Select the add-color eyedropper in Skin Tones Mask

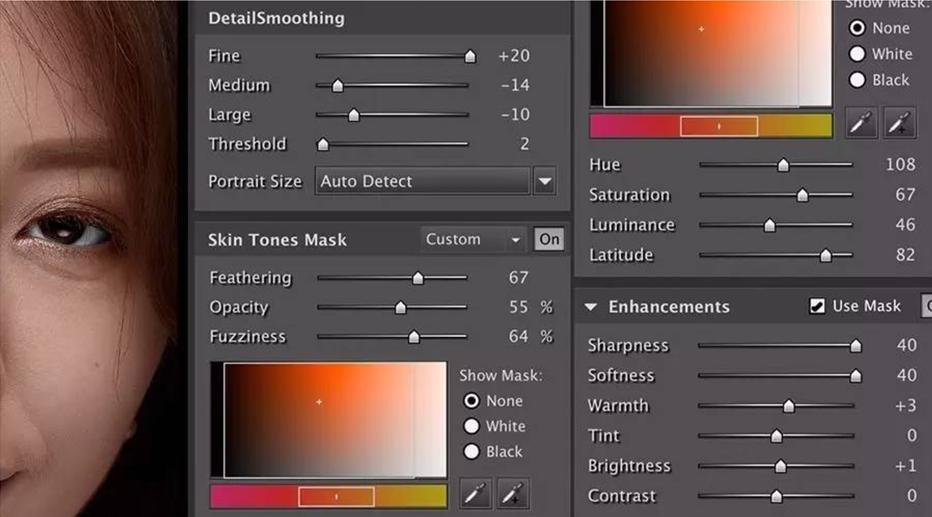tap(514, 493)
